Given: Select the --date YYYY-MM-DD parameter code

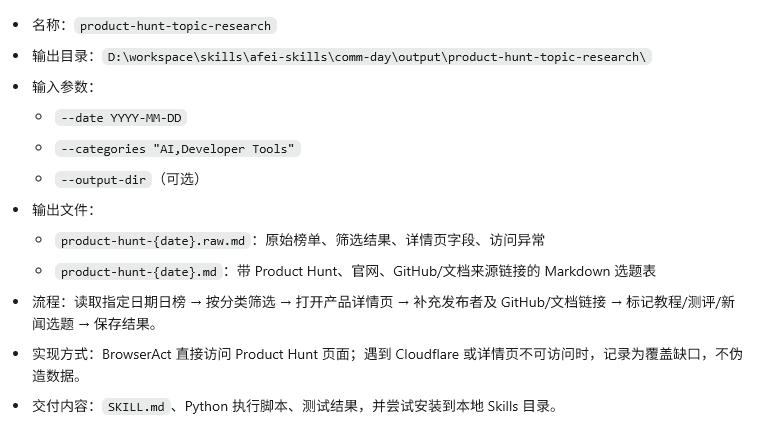Looking at the screenshot, I should 120,118.
